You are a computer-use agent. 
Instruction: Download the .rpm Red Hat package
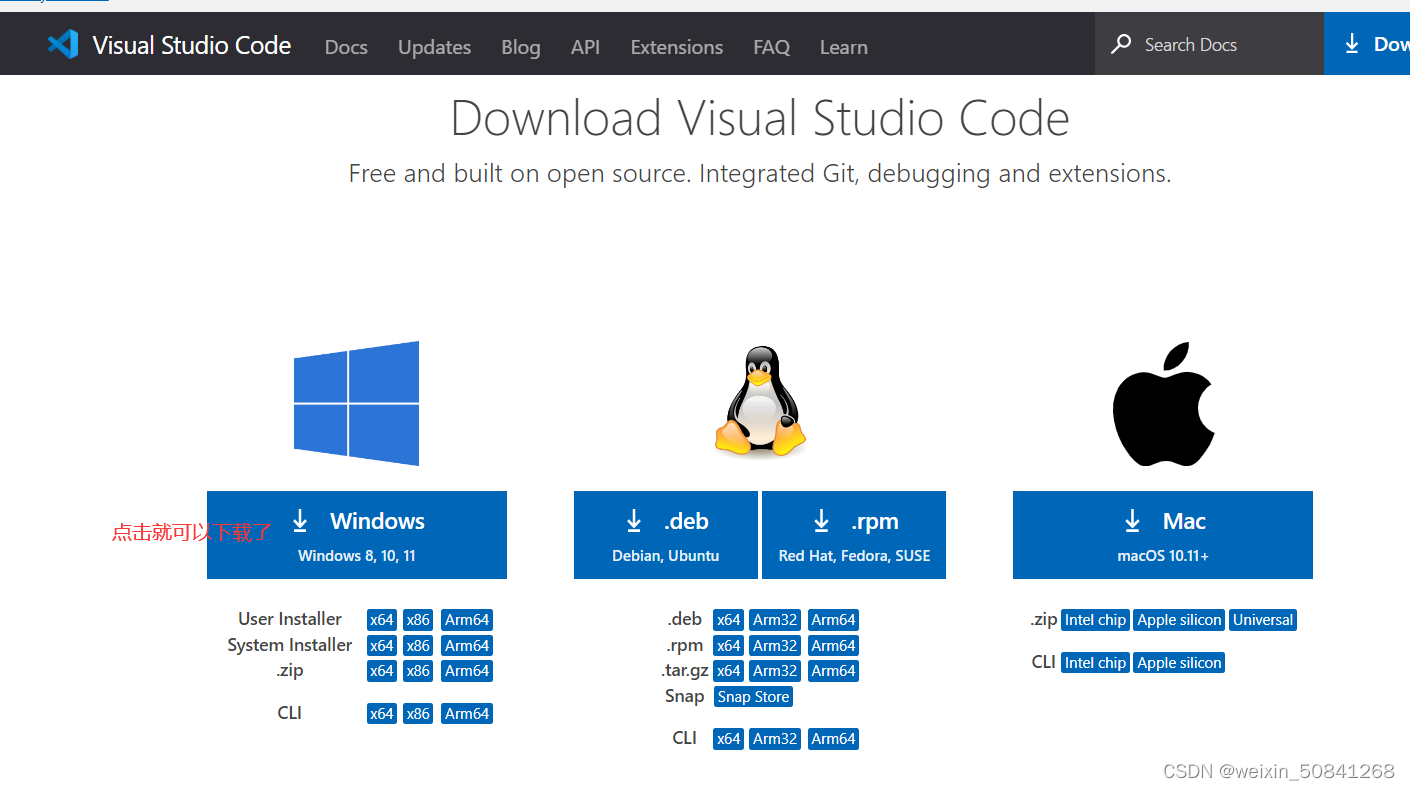[x=854, y=535]
